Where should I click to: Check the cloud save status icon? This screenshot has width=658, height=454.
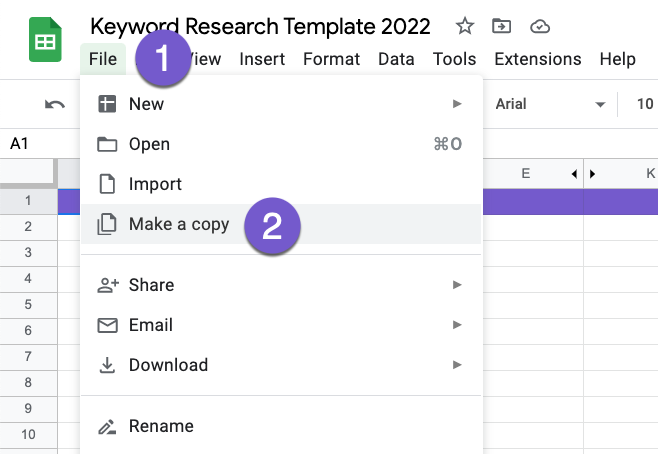click(x=540, y=26)
